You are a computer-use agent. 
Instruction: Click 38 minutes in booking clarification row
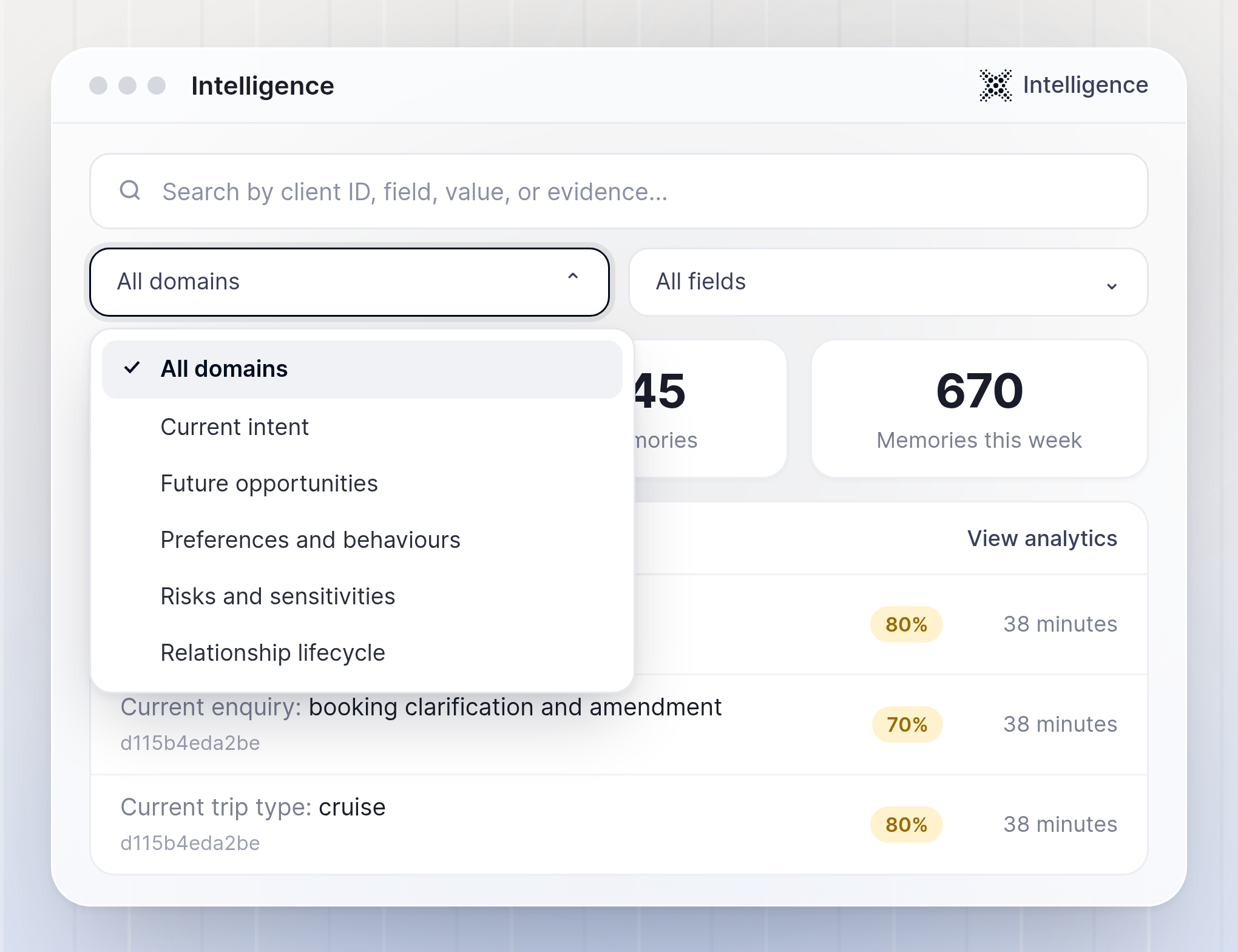tap(1060, 724)
